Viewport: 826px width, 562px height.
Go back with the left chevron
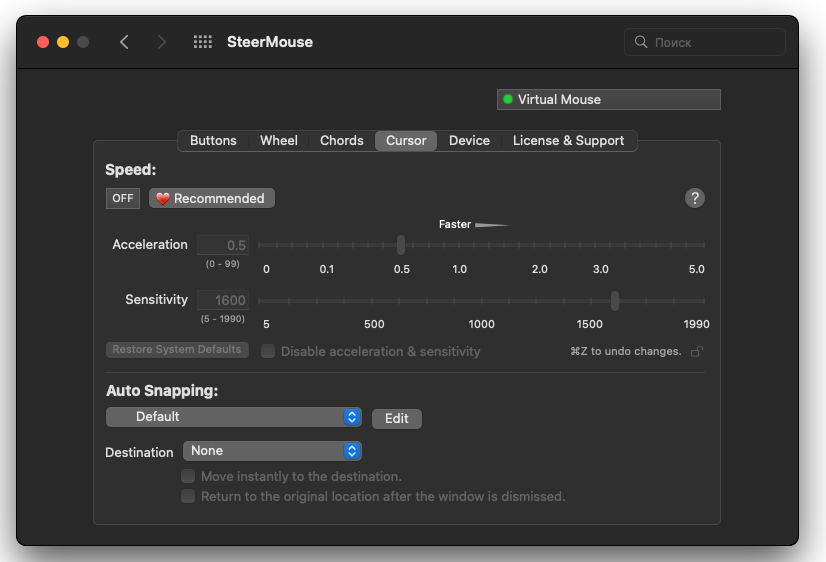(x=124, y=42)
